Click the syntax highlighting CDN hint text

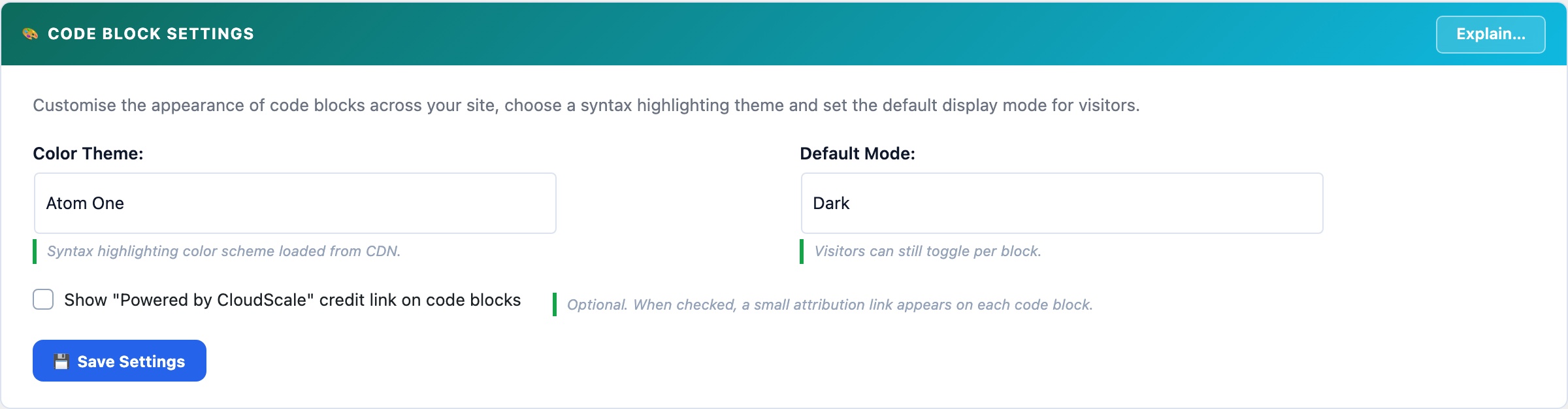[x=223, y=252]
